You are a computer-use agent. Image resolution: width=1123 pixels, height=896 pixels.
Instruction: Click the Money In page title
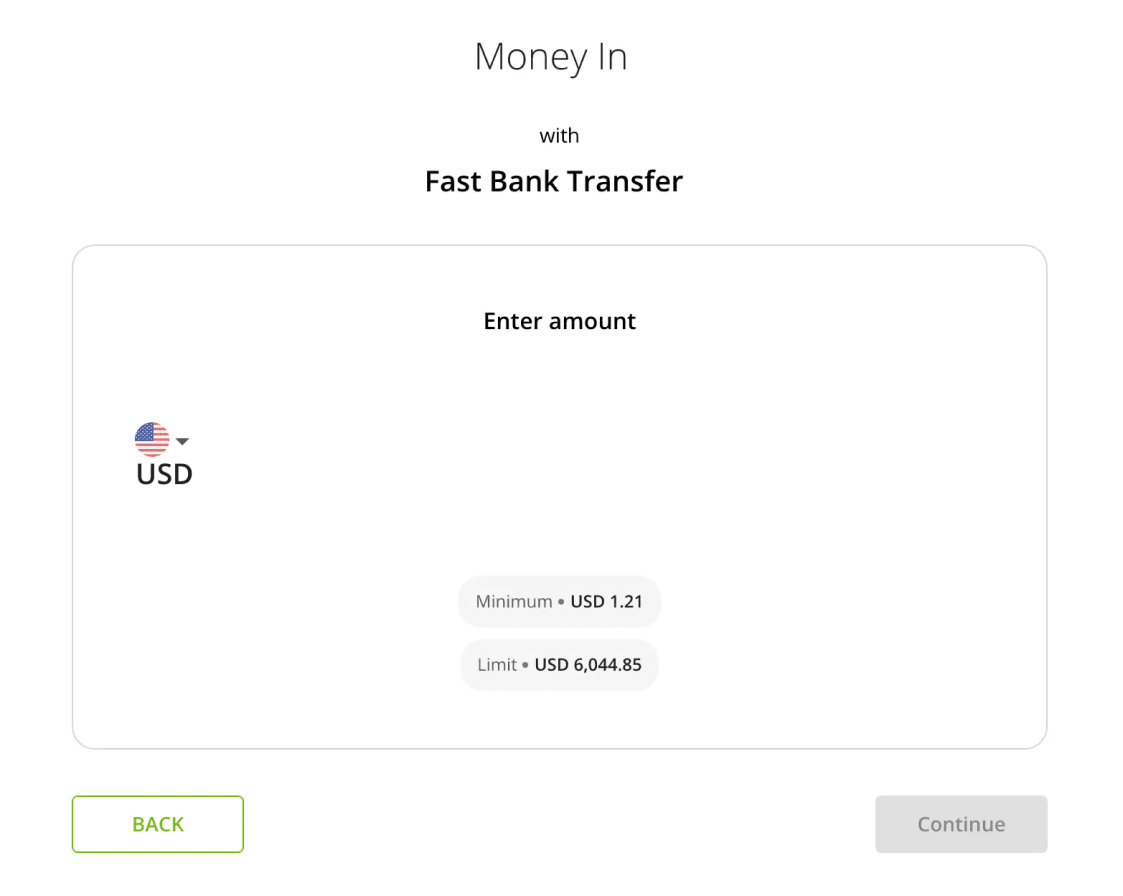(x=551, y=57)
